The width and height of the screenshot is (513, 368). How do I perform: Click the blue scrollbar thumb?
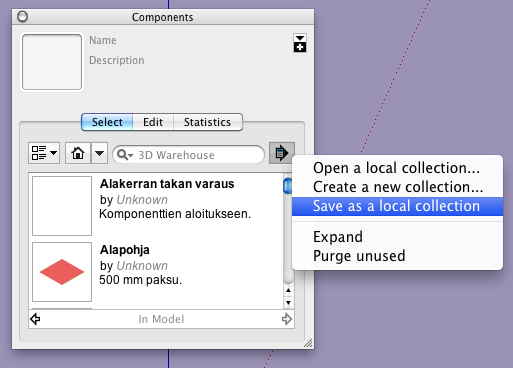[x=288, y=186]
